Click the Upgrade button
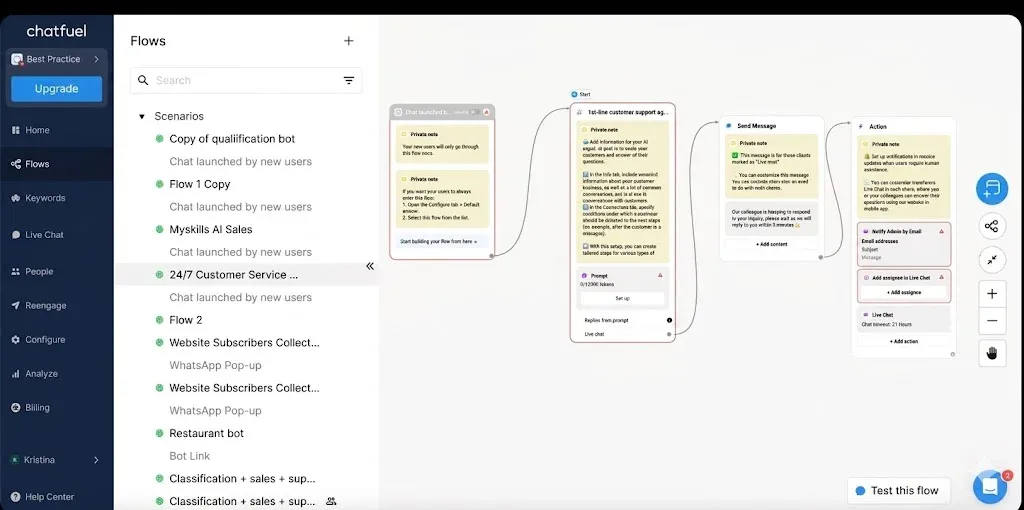The width and height of the screenshot is (1024, 510). point(56,89)
